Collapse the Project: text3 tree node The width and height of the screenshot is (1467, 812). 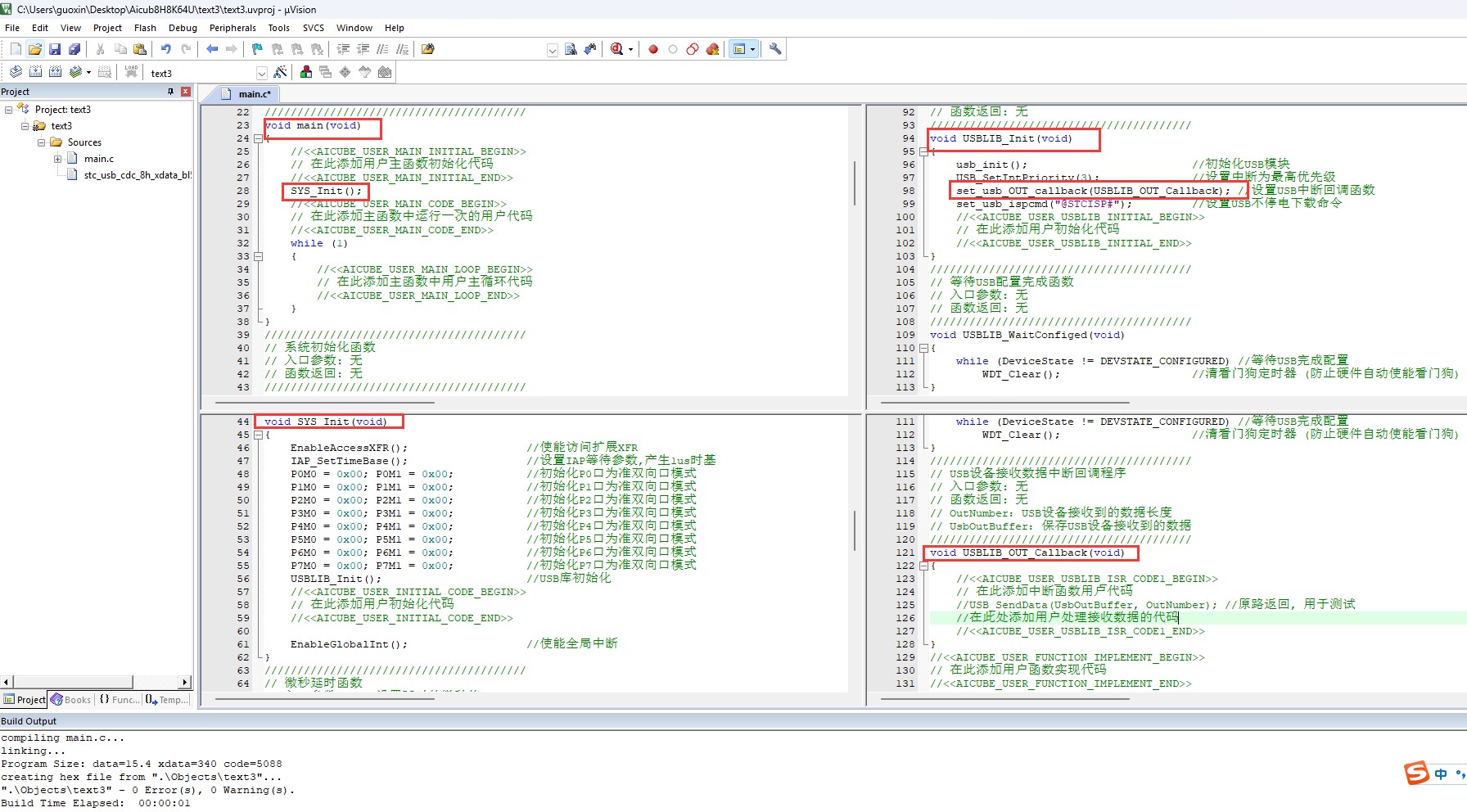[x=9, y=110]
